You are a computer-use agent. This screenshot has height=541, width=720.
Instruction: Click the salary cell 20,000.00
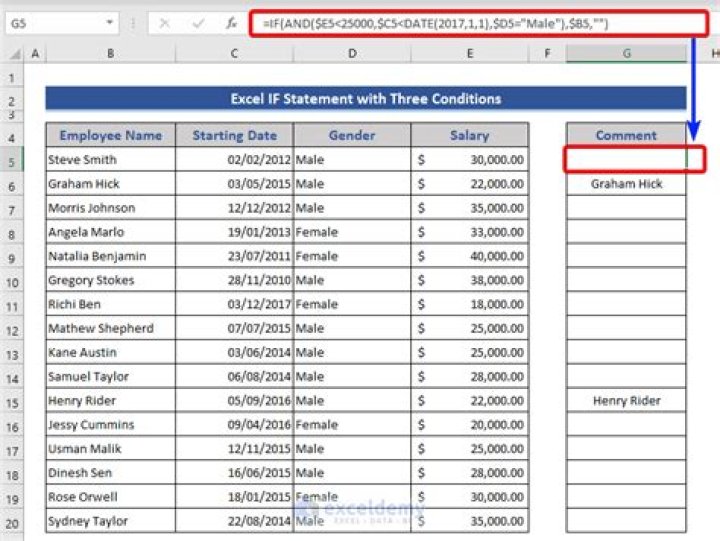coord(470,425)
